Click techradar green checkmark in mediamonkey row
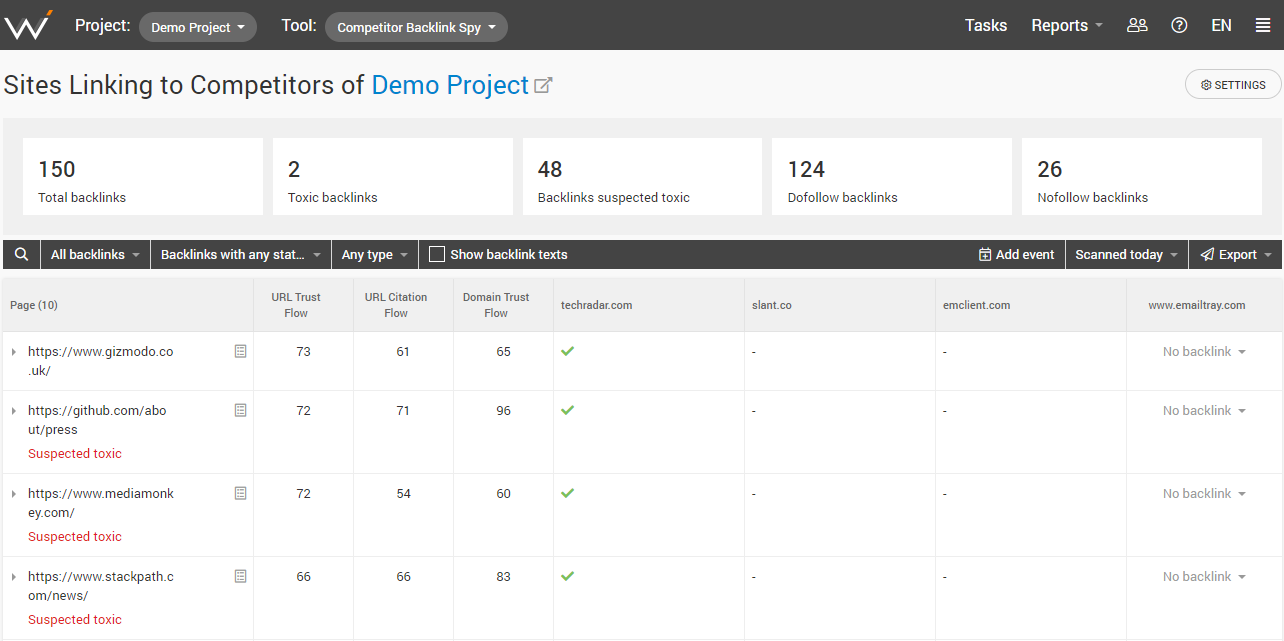 (567, 493)
